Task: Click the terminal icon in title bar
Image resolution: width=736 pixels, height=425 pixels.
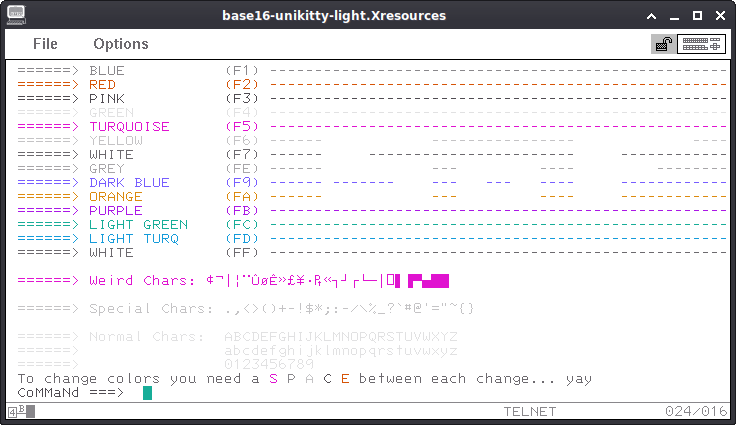Action: pyautogui.click(x=16, y=15)
